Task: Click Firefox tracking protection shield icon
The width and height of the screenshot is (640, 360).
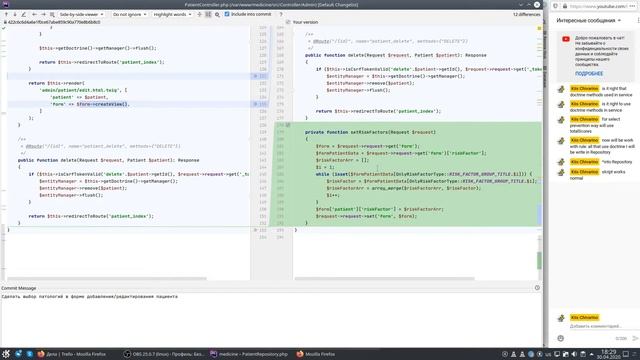Action: 556,6
